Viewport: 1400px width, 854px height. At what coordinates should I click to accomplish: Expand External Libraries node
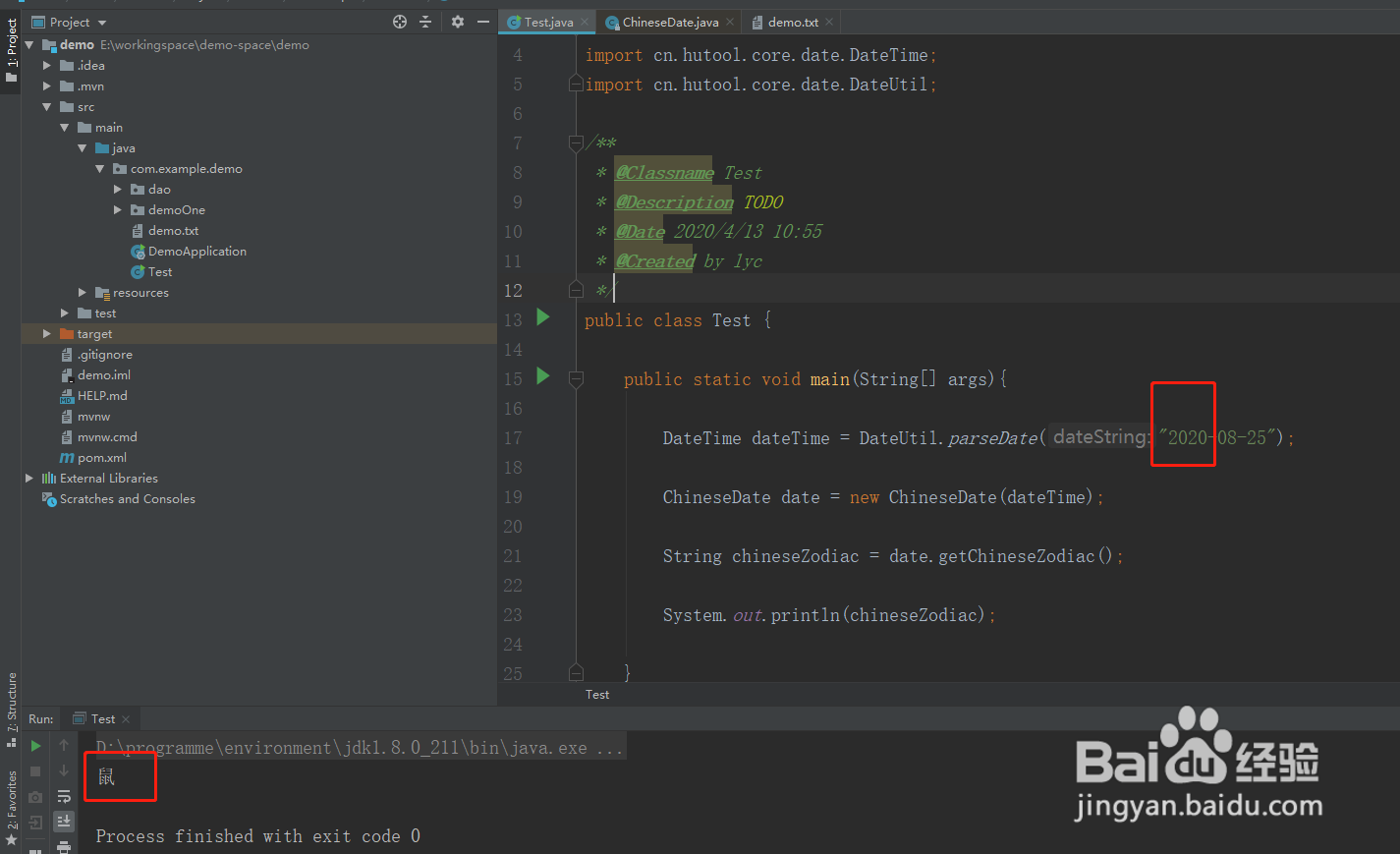[x=29, y=479]
